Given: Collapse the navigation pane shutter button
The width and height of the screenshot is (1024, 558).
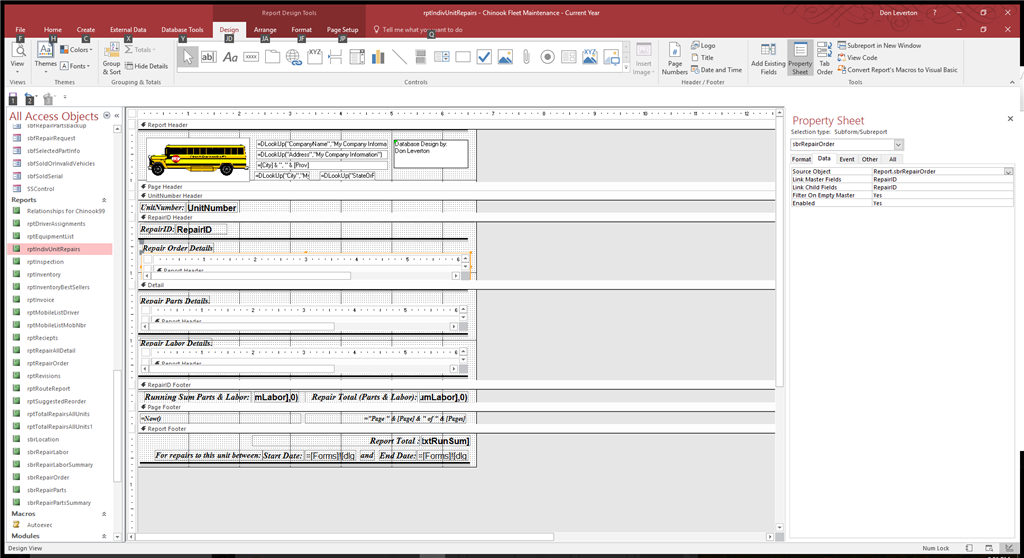Looking at the screenshot, I should pyautogui.click(x=117, y=116).
